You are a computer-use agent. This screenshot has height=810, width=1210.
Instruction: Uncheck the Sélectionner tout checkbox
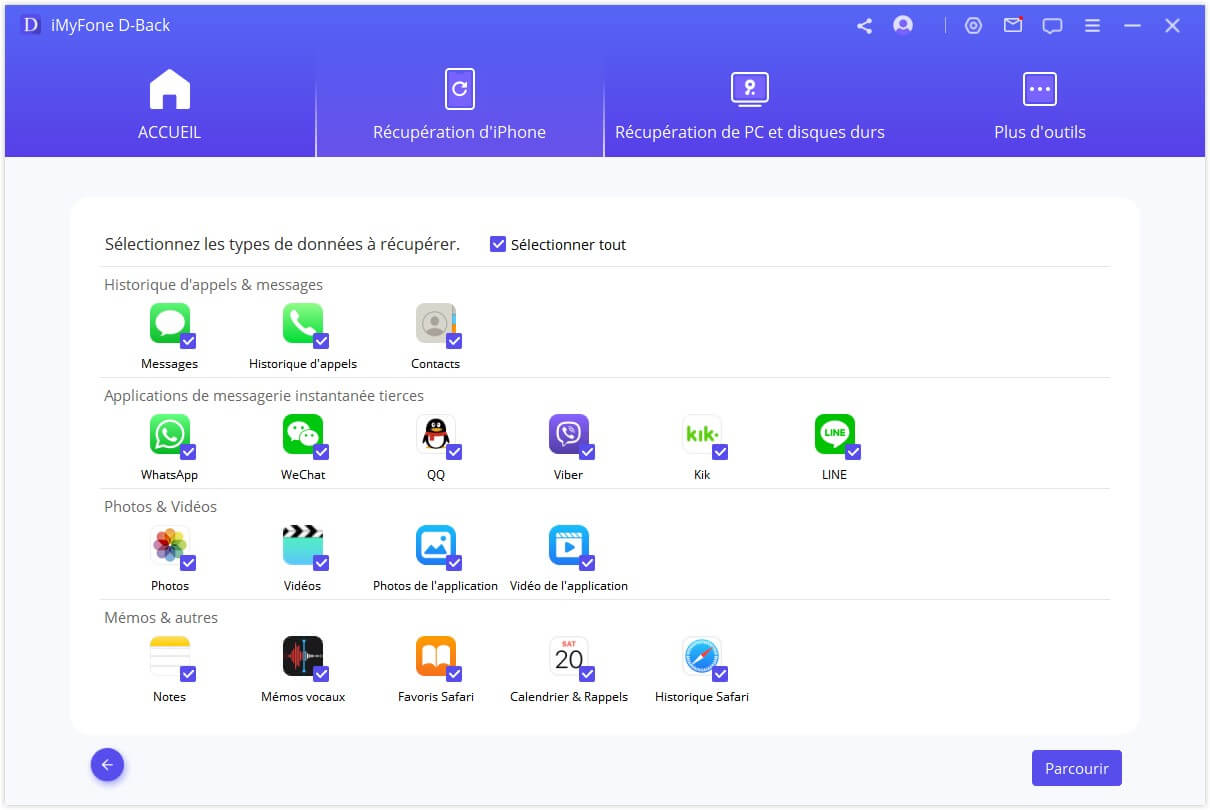(498, 244)
